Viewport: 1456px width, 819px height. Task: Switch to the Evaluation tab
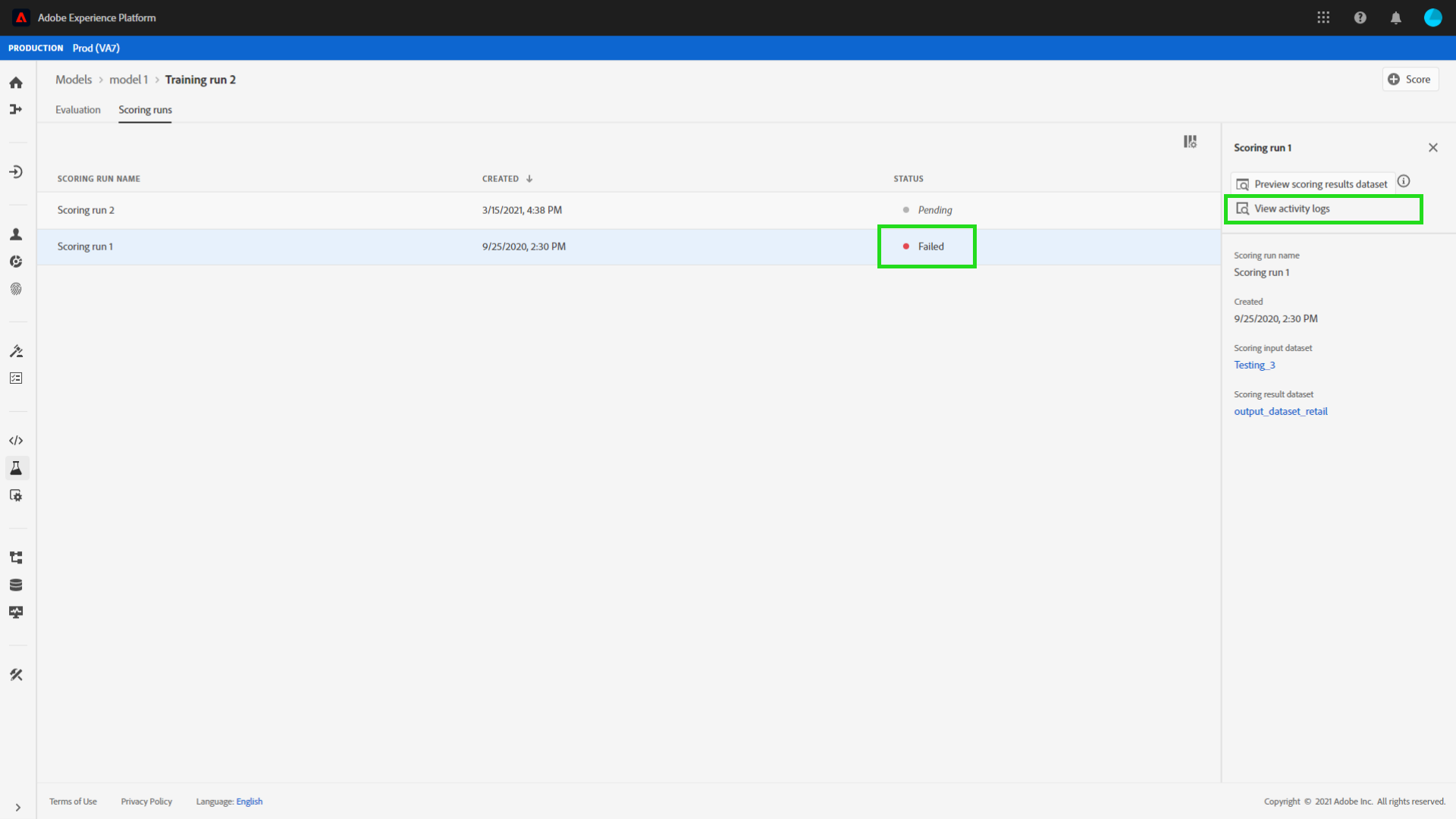77,110
